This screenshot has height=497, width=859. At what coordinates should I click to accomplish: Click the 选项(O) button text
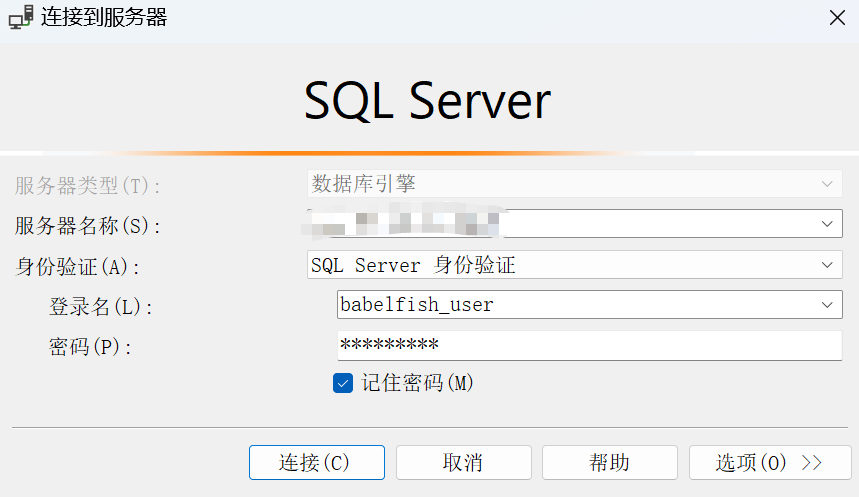point(751,463)
